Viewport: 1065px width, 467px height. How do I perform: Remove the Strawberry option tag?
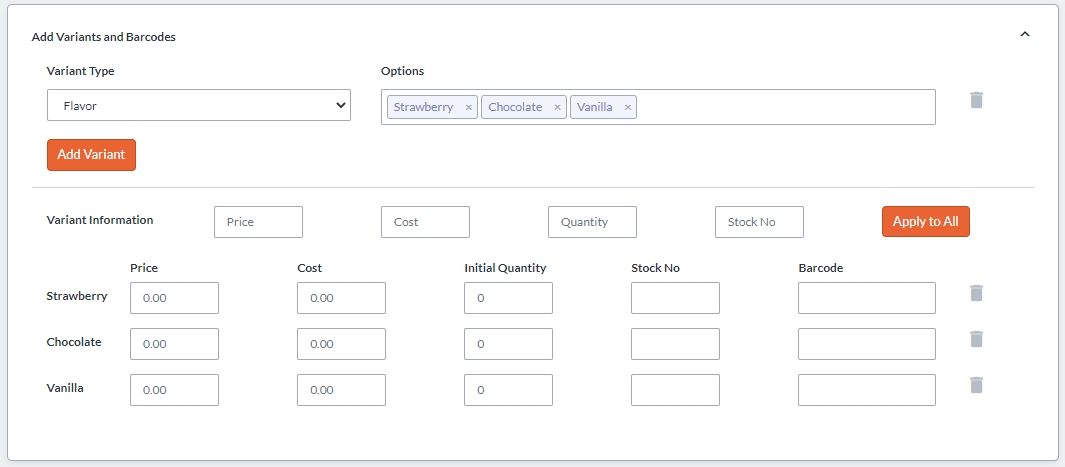click(x=469, y=108)
